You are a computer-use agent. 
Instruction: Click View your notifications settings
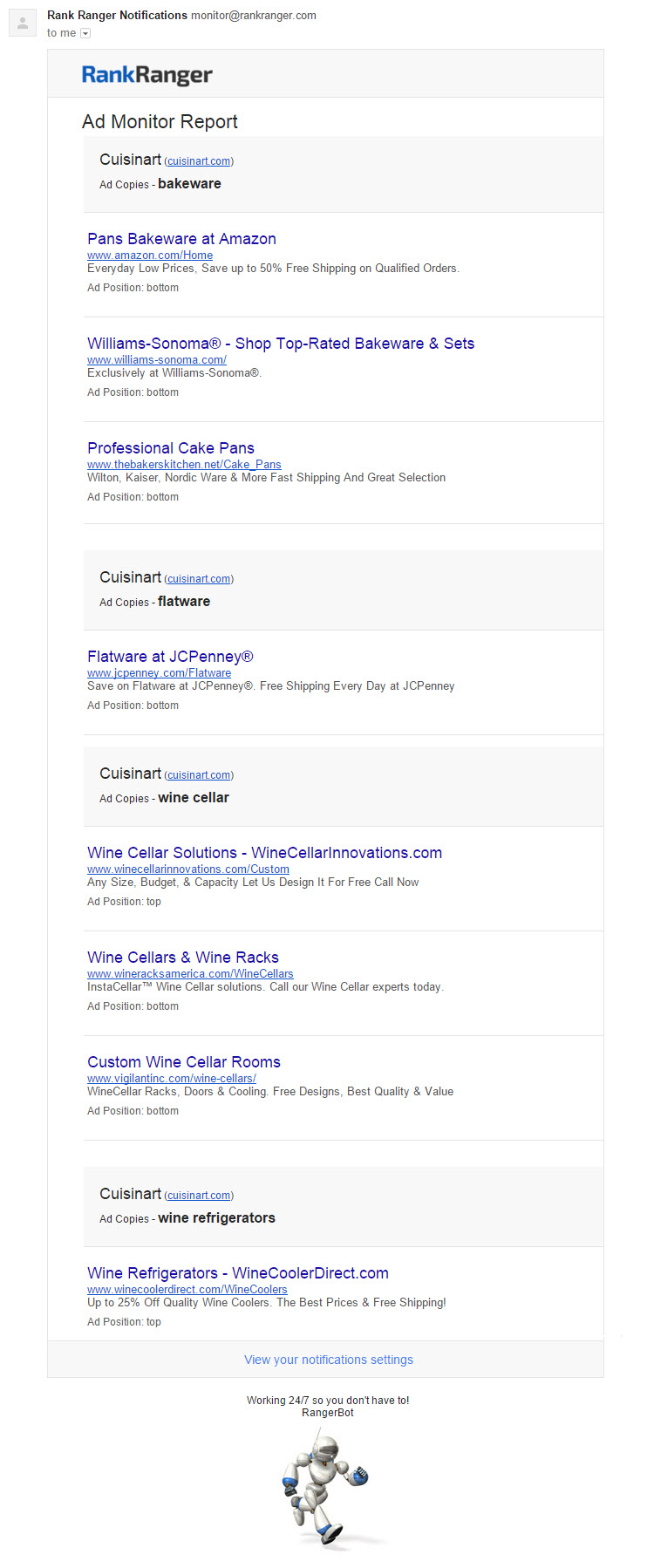(x=329, y=1360)
